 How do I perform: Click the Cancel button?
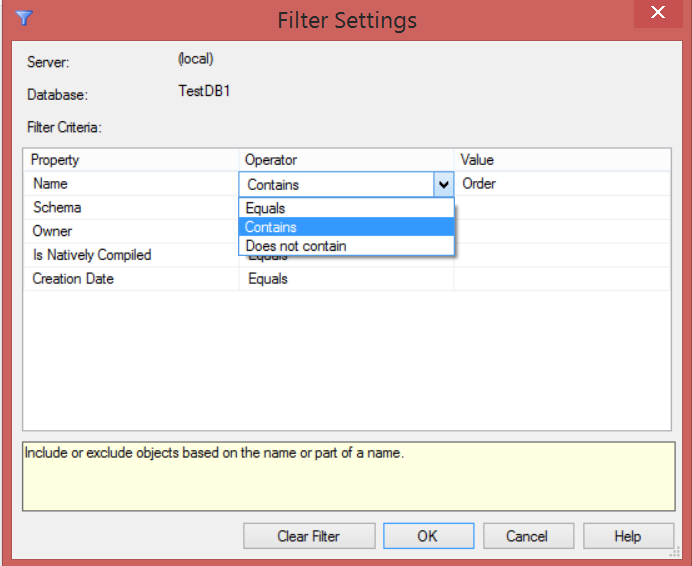(x=526, y=536)
